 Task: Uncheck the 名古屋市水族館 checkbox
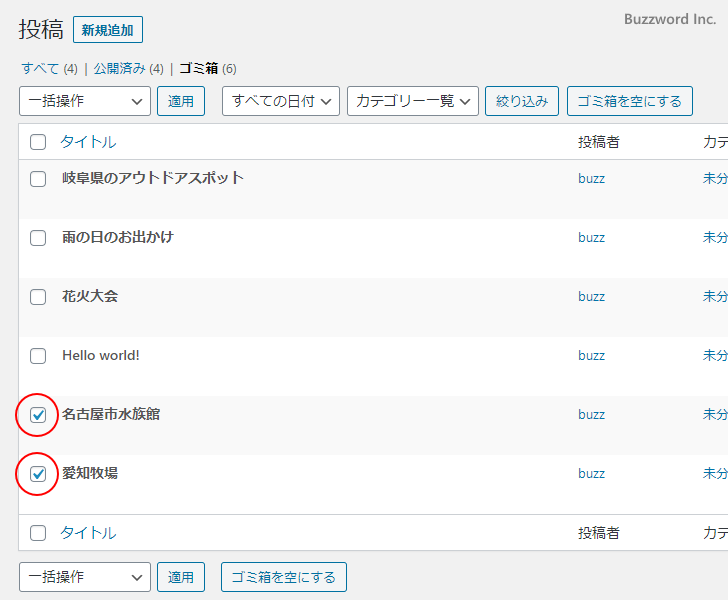pyautogui.click(x=38, y=415)
